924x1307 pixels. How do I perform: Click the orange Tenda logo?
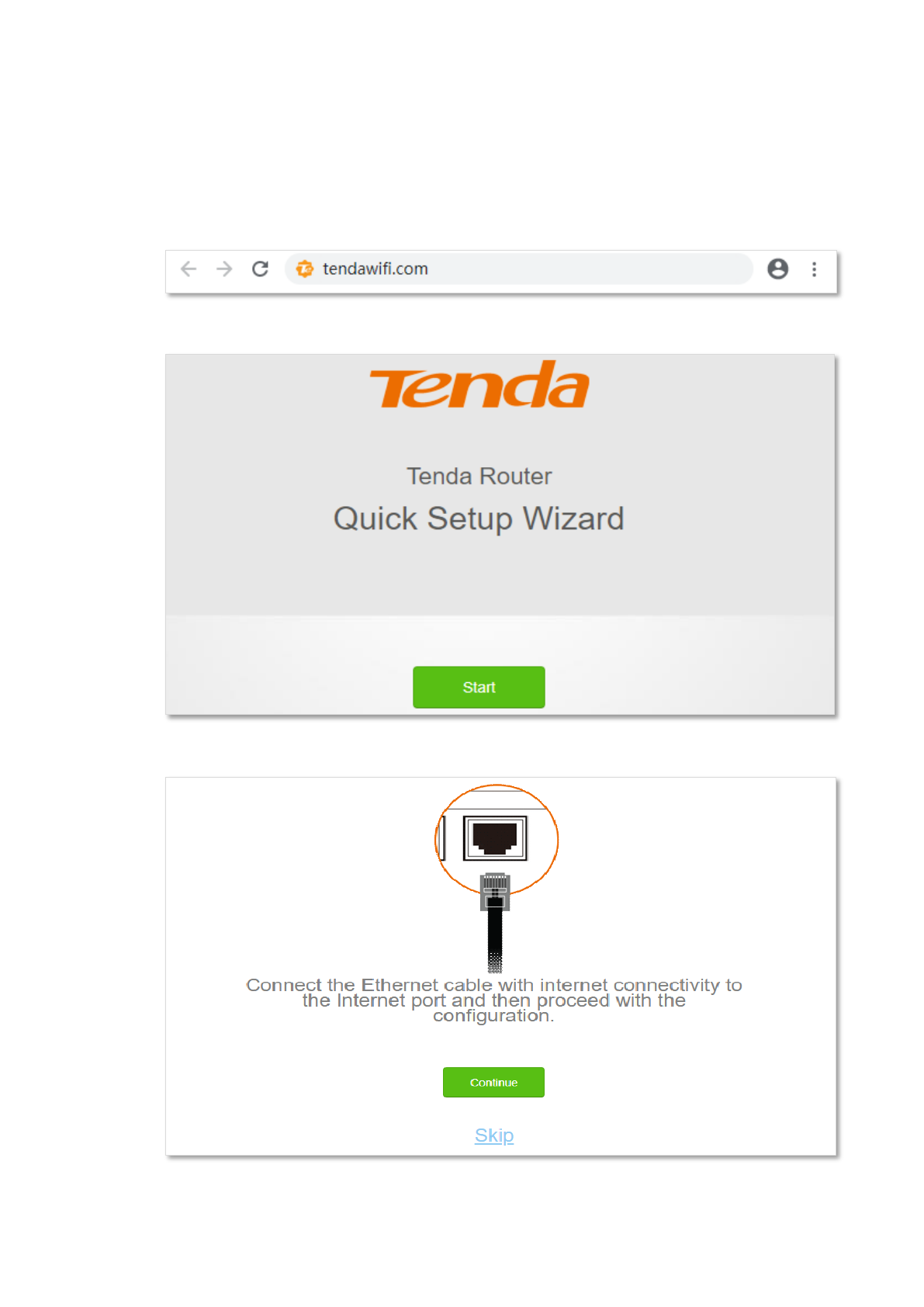[x=479, y=385]
